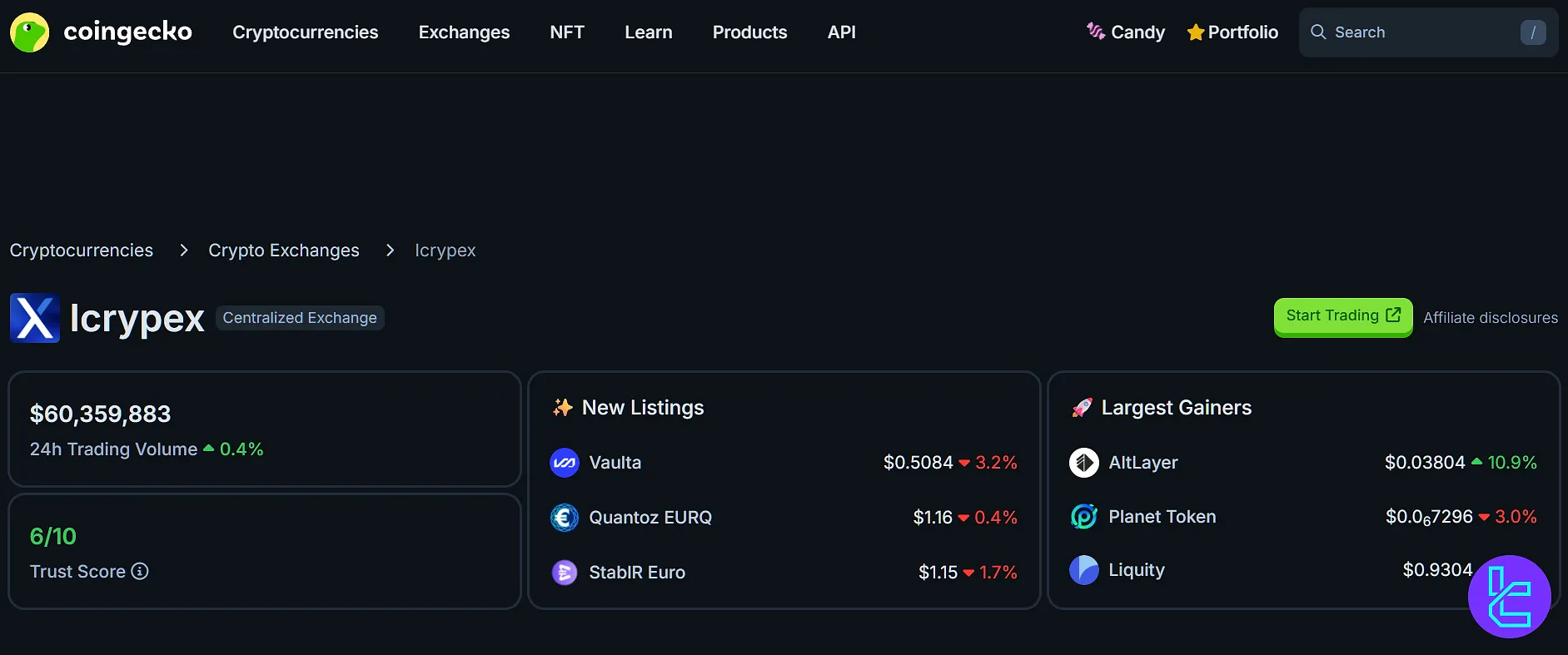
Task: Click the CoinGecko gecko logo icon
Action: pos(29,32)
